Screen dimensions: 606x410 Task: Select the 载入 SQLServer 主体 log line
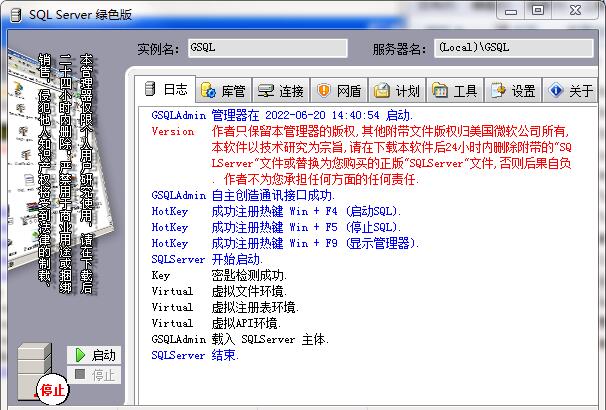(240, 339)
